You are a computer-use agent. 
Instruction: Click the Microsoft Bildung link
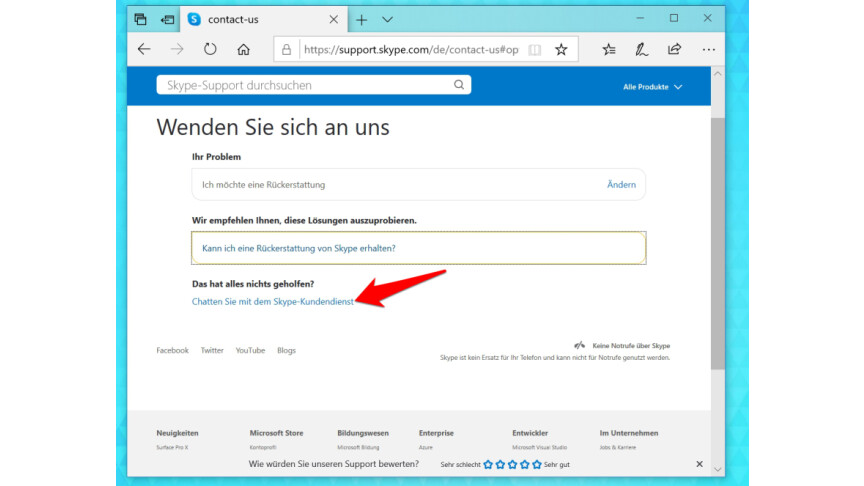[x=358, y=447]
